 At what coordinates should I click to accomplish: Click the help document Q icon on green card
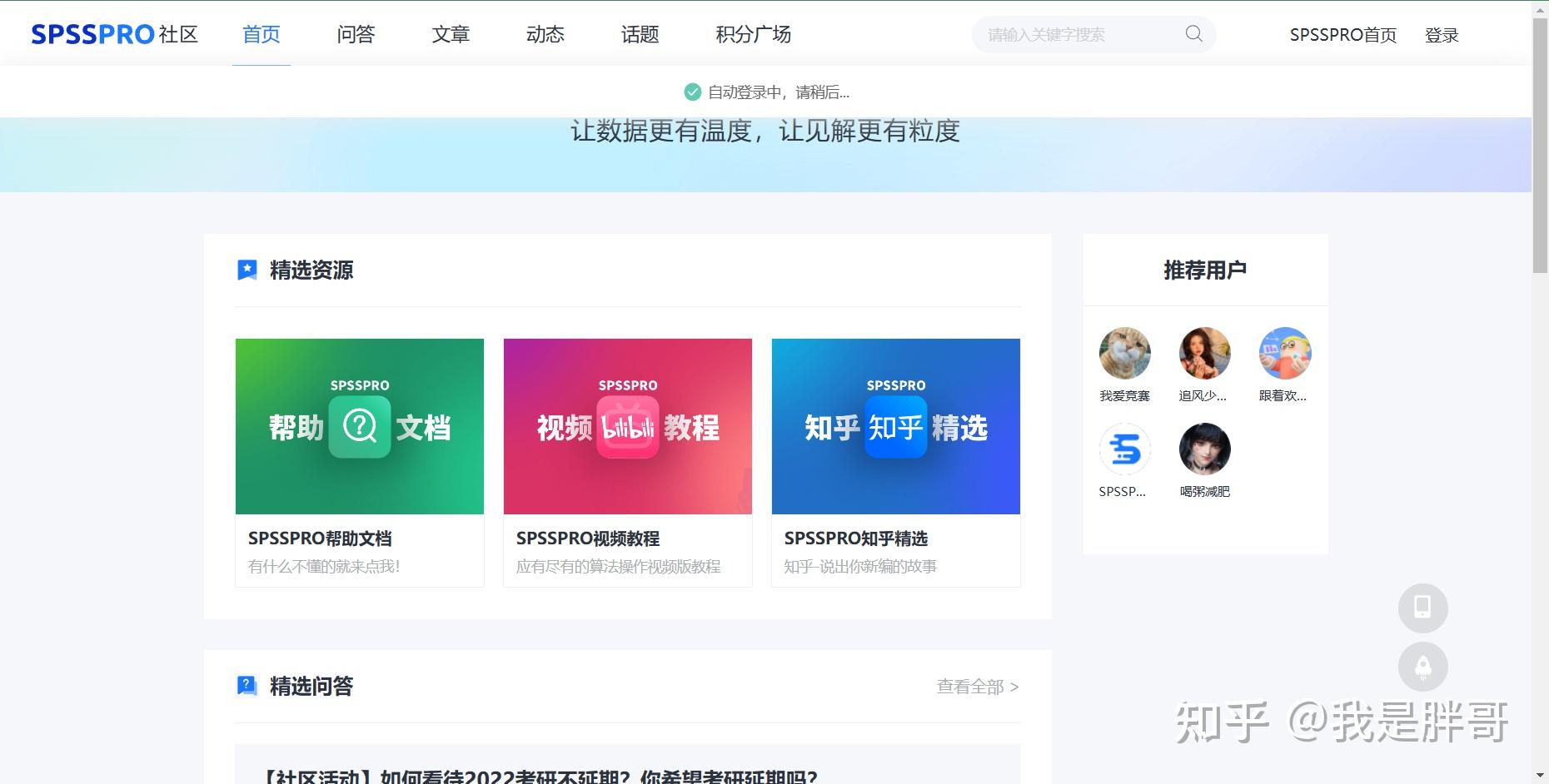360,427
